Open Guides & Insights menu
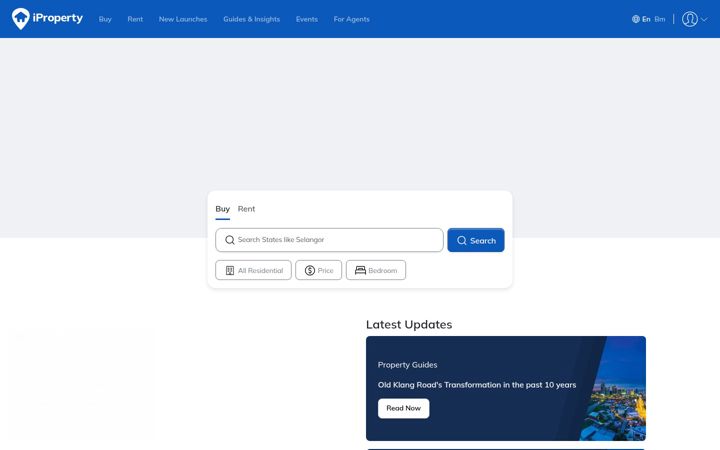Image resolution: width=720 pixels, height=450 pixels. click(x=252, y=19)
